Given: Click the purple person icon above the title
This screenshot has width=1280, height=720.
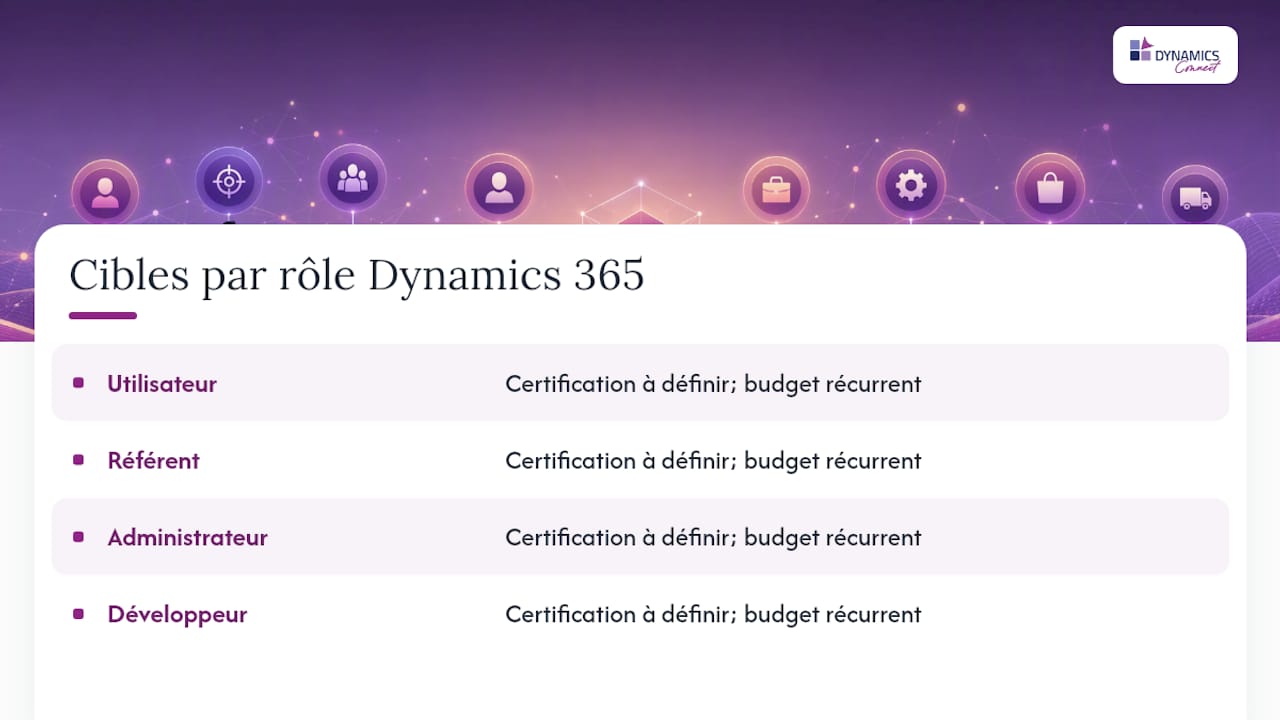Looking at the screenshot, I should [499, 187].
